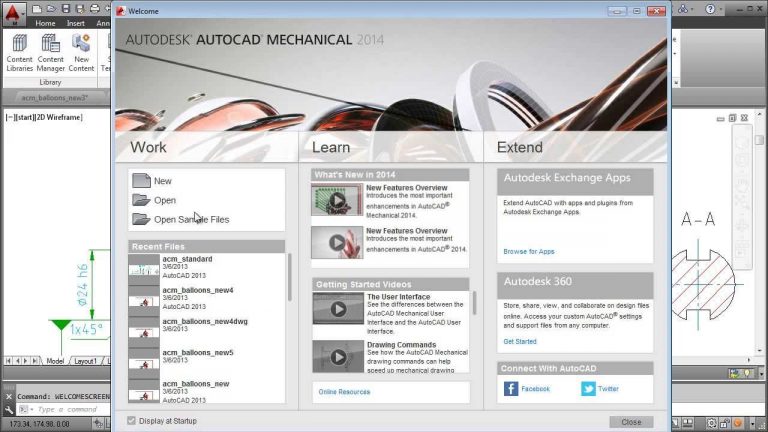
Task: Click the Facebook icon
Action: (x=511, y=388)
